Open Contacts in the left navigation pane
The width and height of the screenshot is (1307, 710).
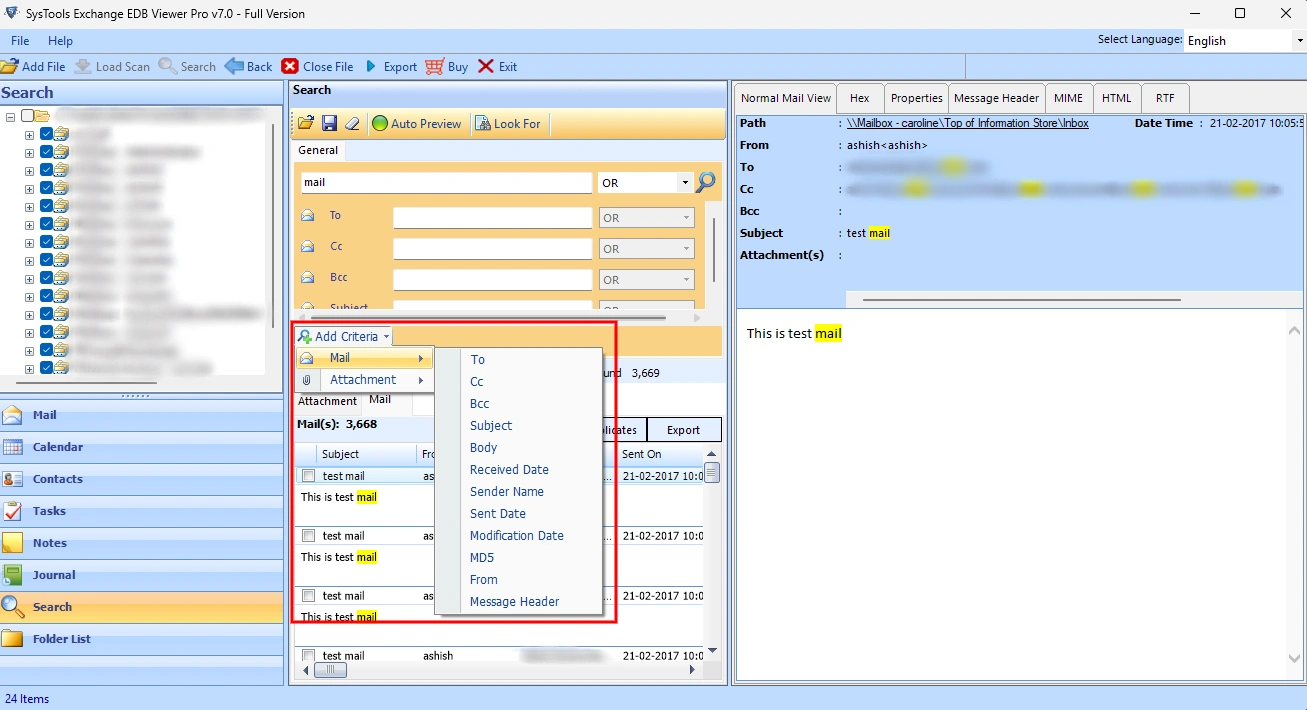[x=142, y=479]
